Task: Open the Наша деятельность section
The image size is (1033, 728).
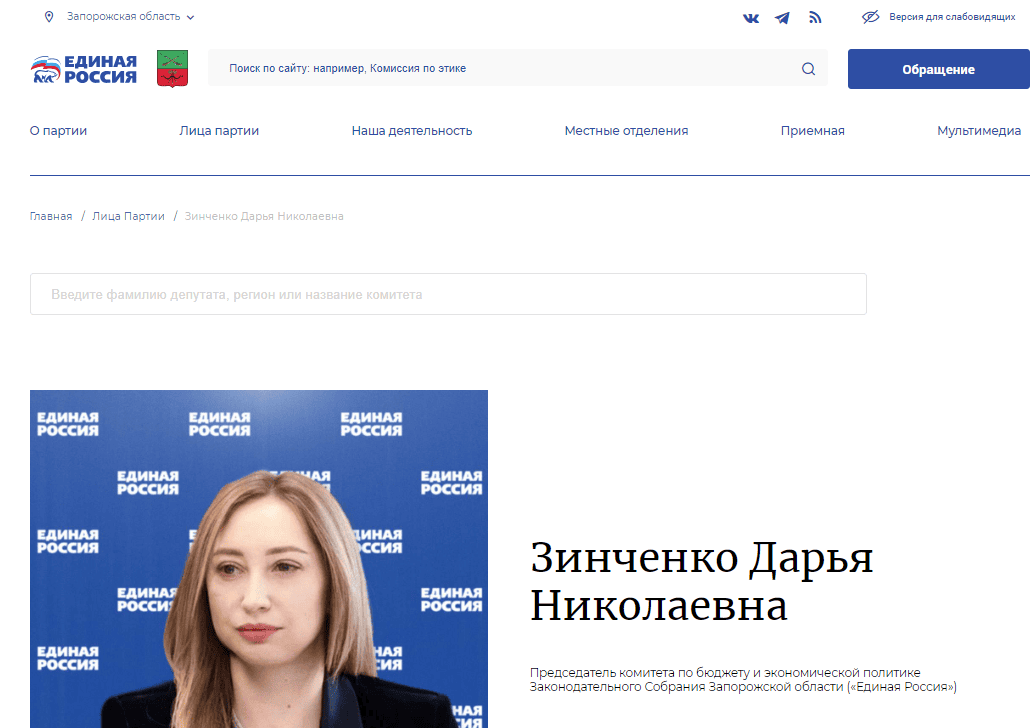Action: (x=412, y=130)
